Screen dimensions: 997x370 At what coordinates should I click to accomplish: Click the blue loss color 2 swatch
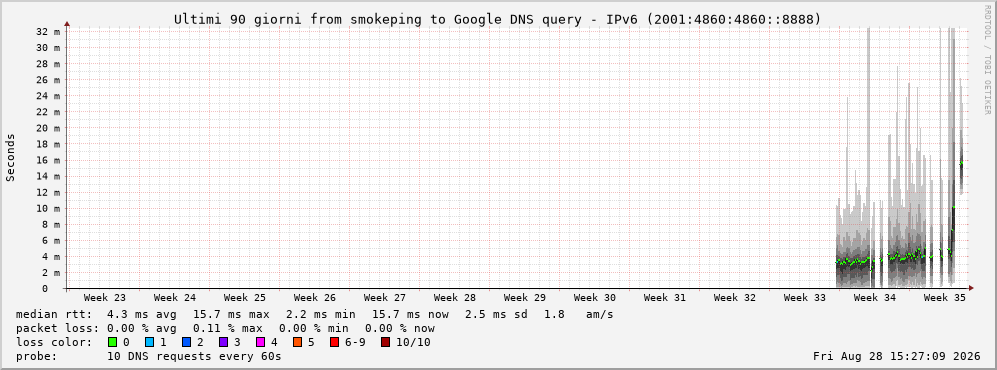point(186,343)
